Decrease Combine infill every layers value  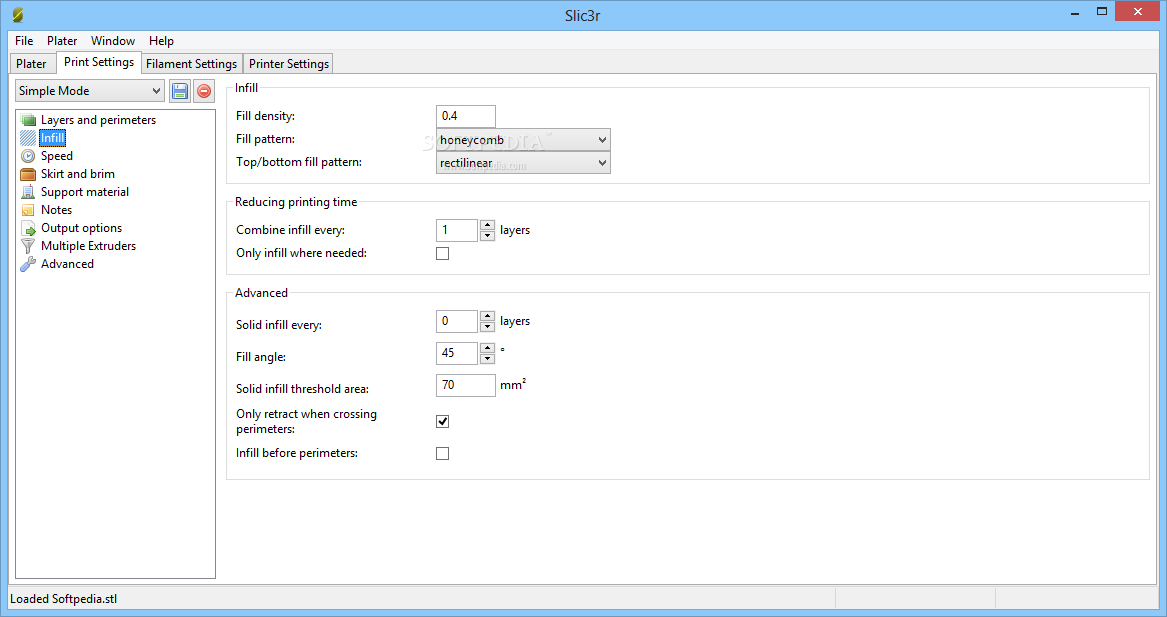(x=487, y=236)
